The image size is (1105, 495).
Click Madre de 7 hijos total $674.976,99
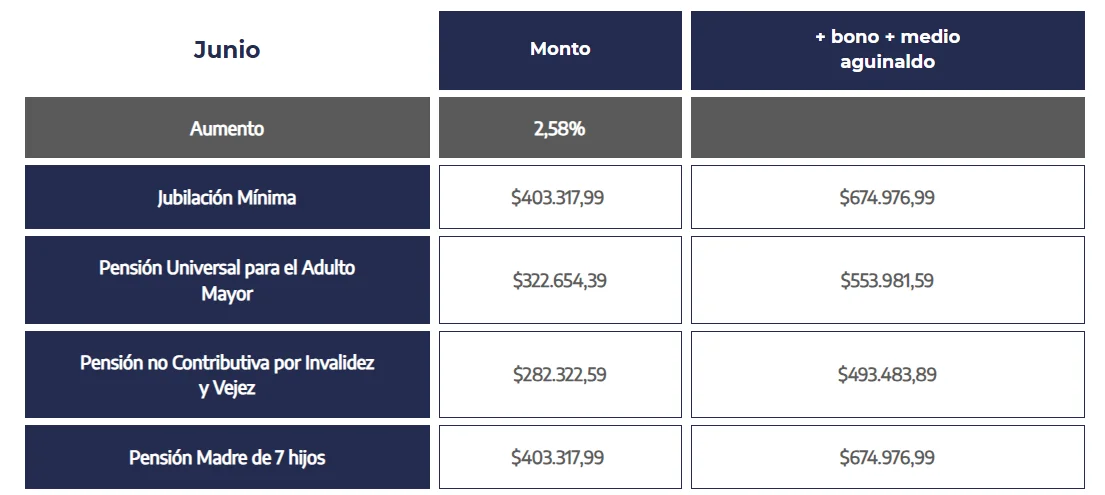pyautogui.click(x=887, y=457)
